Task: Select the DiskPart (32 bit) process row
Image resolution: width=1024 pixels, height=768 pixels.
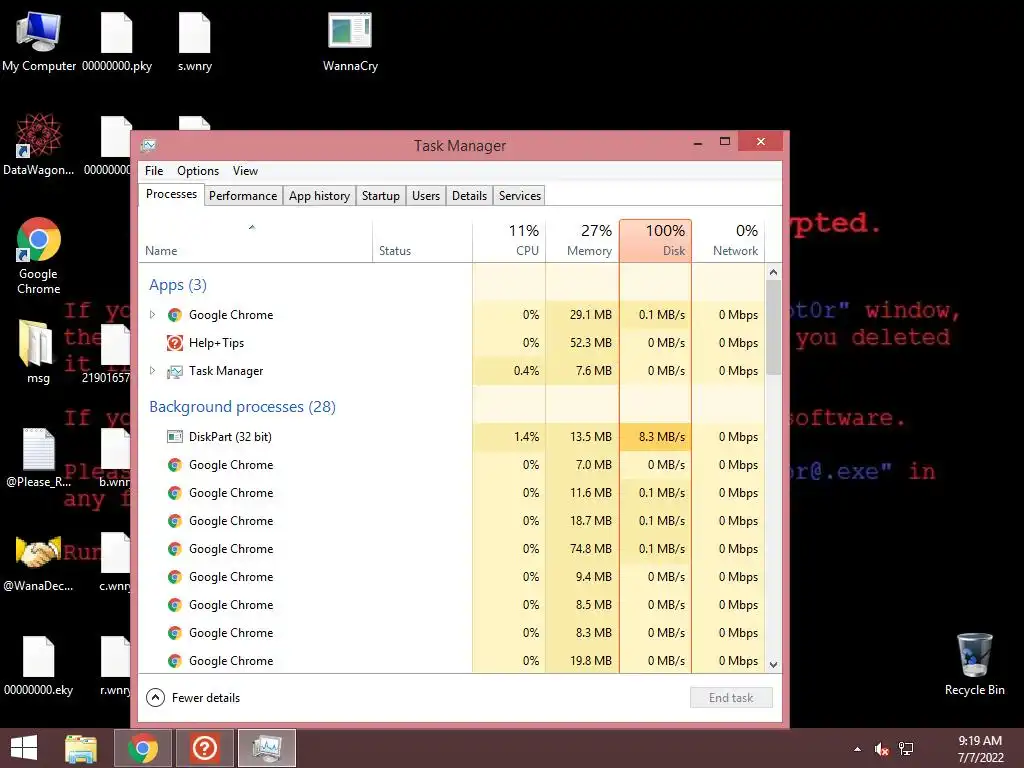Action: (x=451, y=437)
